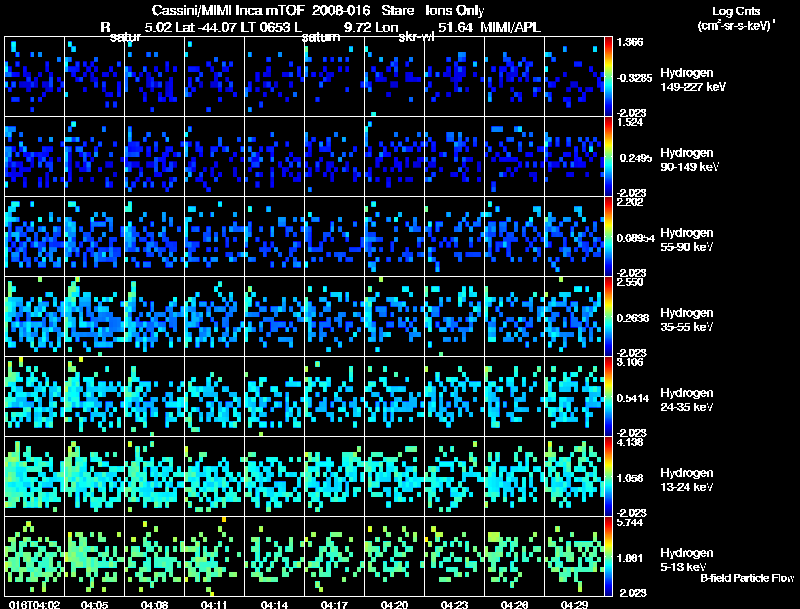The height and width of the screenshot is (609, 800).
Task: Click the 04:23 time axis label
Action: [x=454, y=604]
